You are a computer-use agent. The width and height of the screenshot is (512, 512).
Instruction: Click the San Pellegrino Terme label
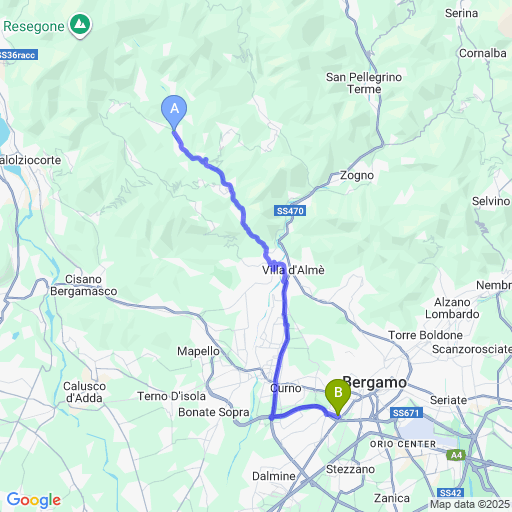pyautogui.click(x=364, y=83)
